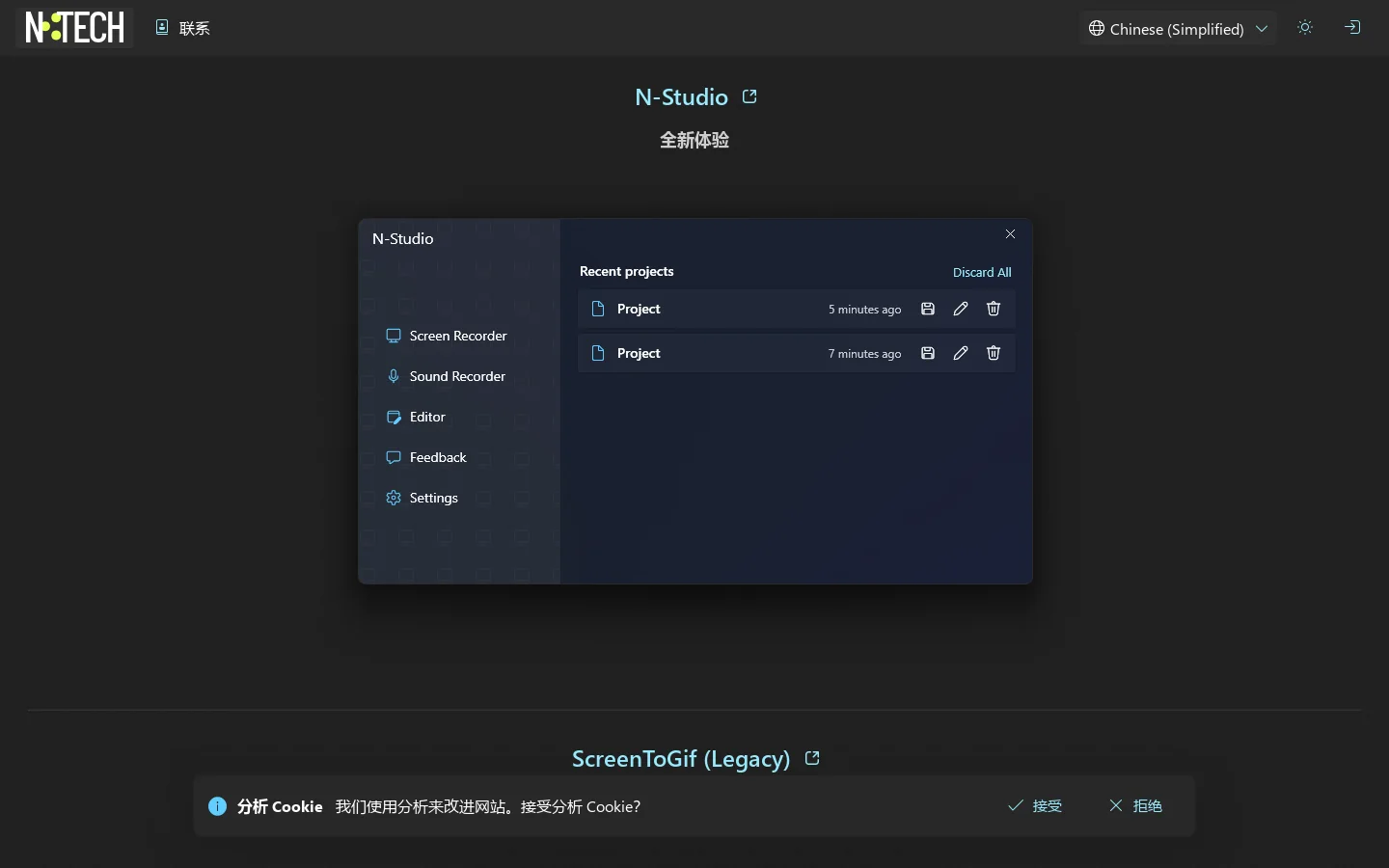Accept analytics cookies with 接受
Image resolution: width=1389 pixels, height=868 pixels.
click(1035, 805)
